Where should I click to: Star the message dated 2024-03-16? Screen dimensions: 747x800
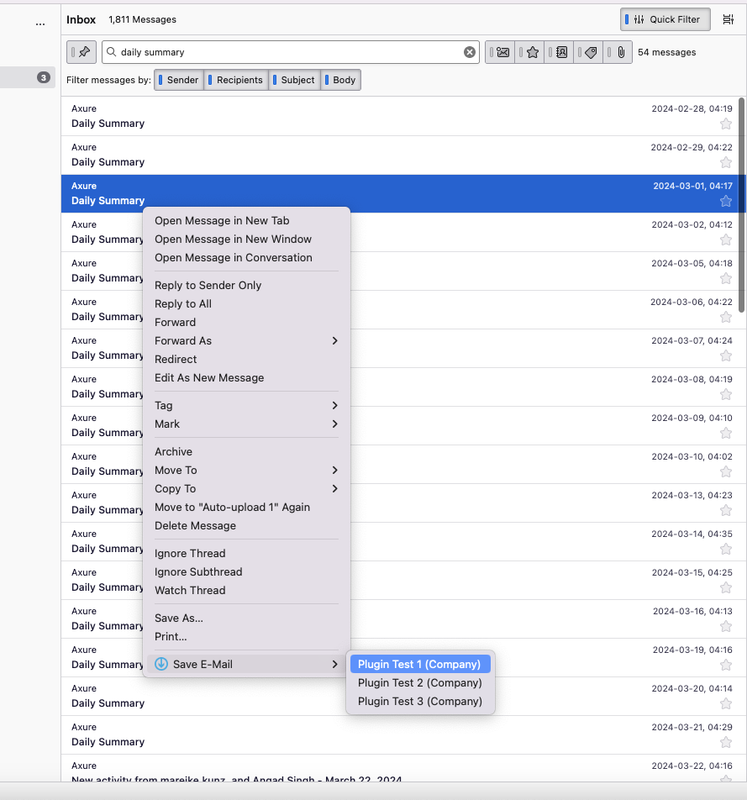(x=726, y=626)
